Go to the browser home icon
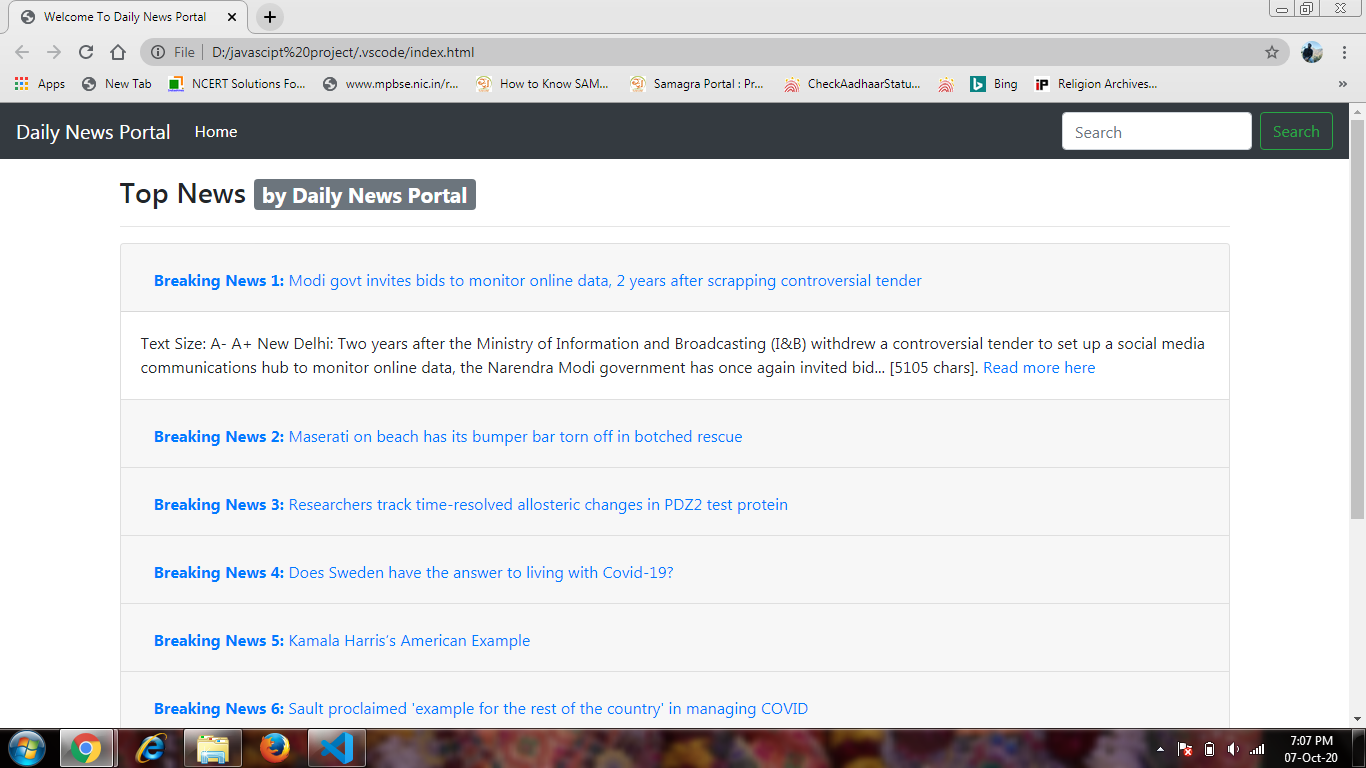The height and width of the screenshot is (768, 1366). 118,52
